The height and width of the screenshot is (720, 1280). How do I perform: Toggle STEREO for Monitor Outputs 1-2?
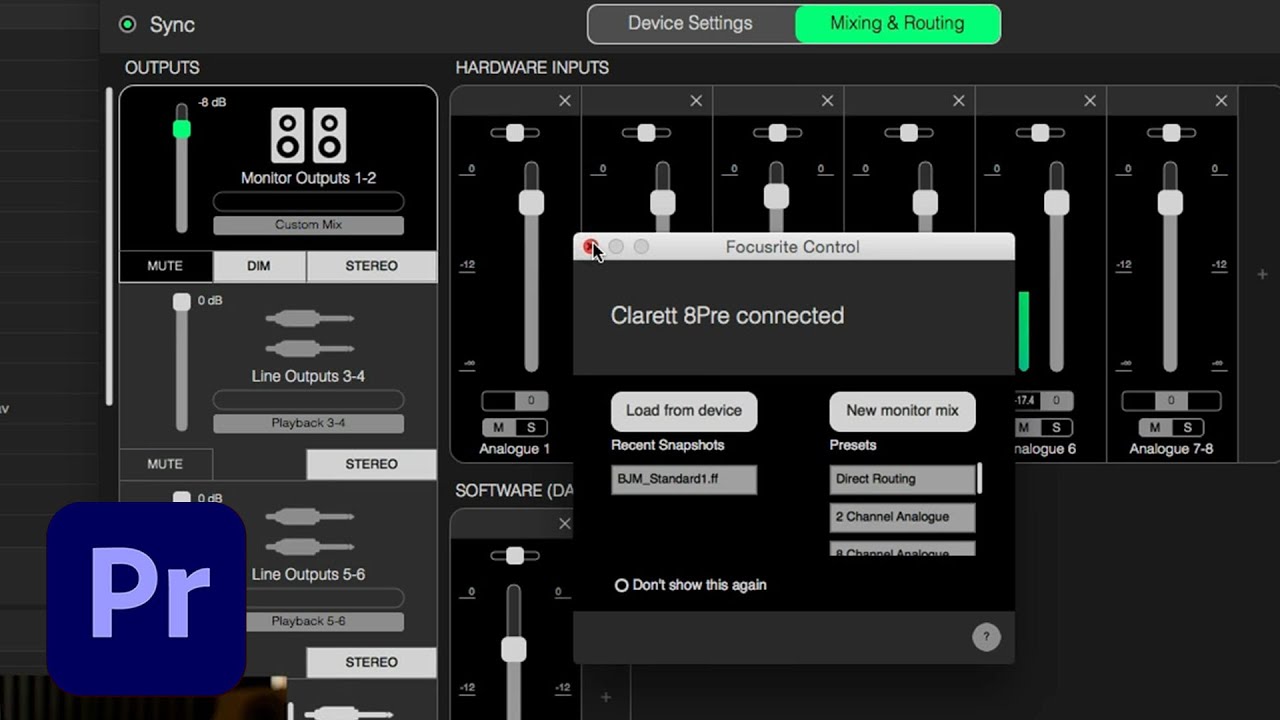click(371, 266)
